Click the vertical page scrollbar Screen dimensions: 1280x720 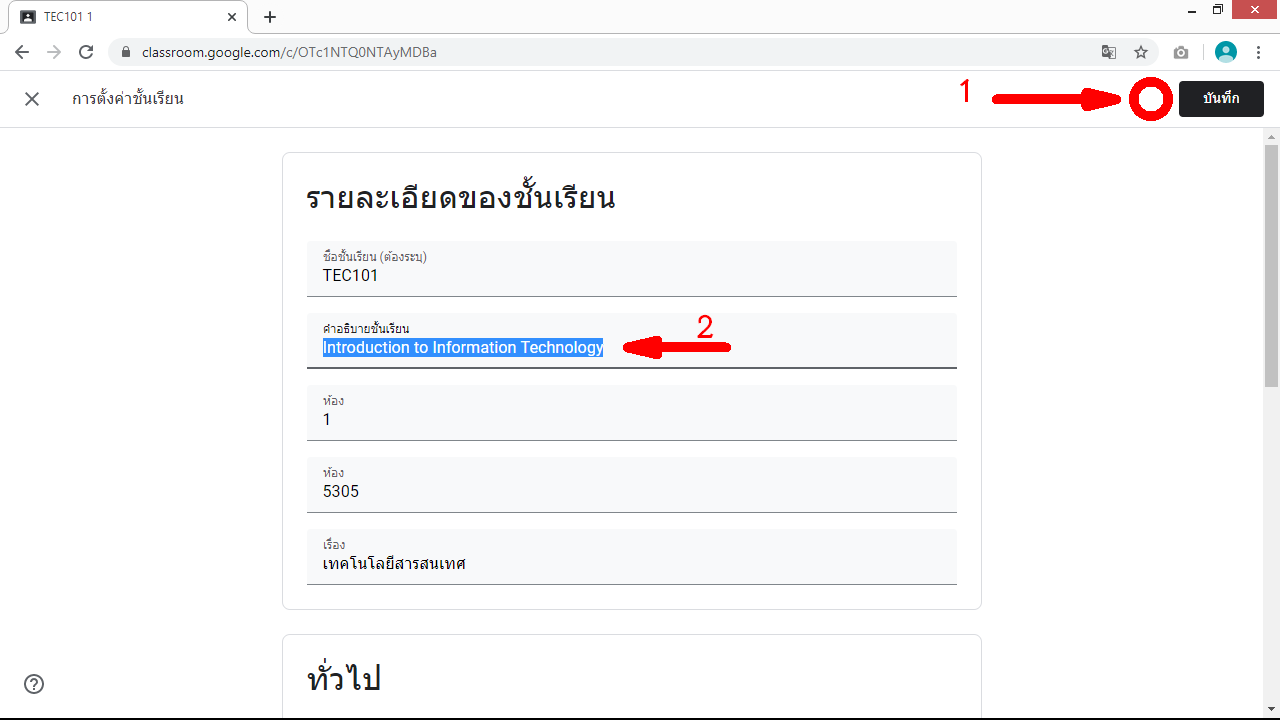pos(1271,265)
